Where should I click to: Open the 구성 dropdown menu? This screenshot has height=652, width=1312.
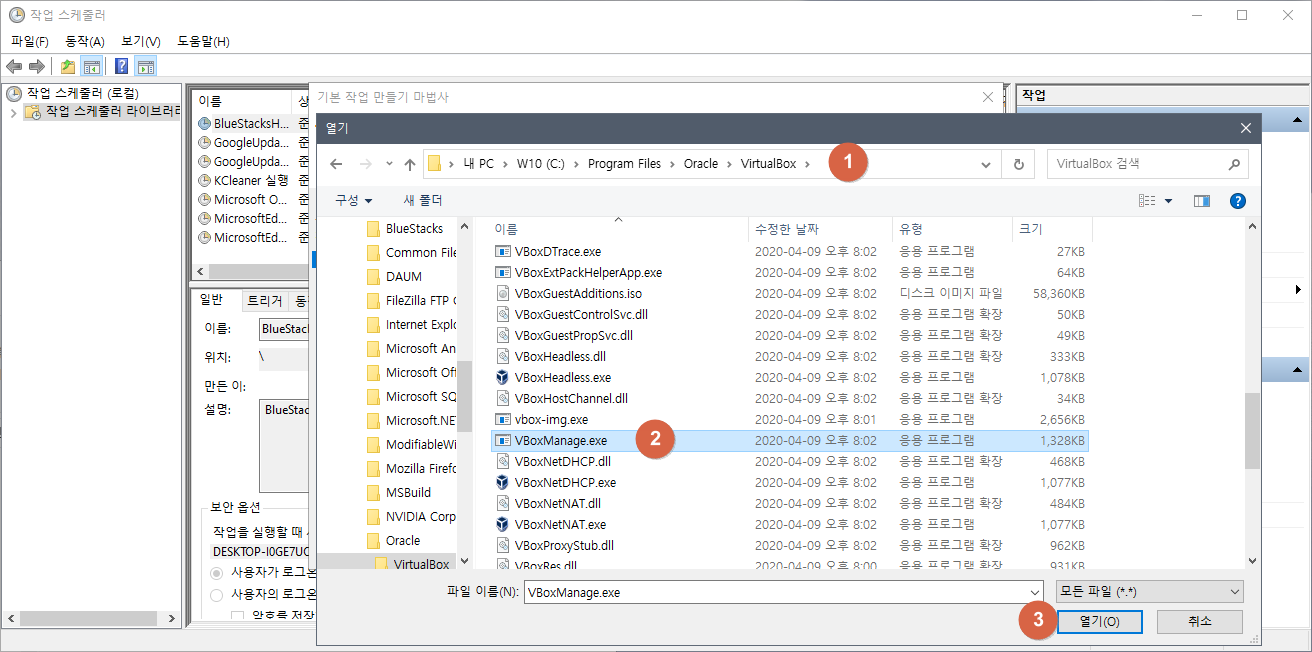[353, 201]
